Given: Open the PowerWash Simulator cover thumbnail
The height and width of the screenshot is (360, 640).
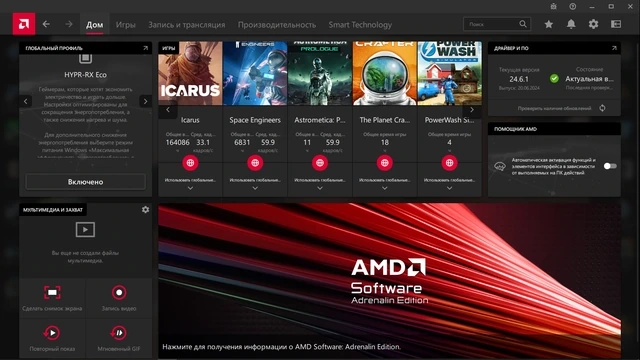Looking at the screenshot, I should [x=449, y=73].
